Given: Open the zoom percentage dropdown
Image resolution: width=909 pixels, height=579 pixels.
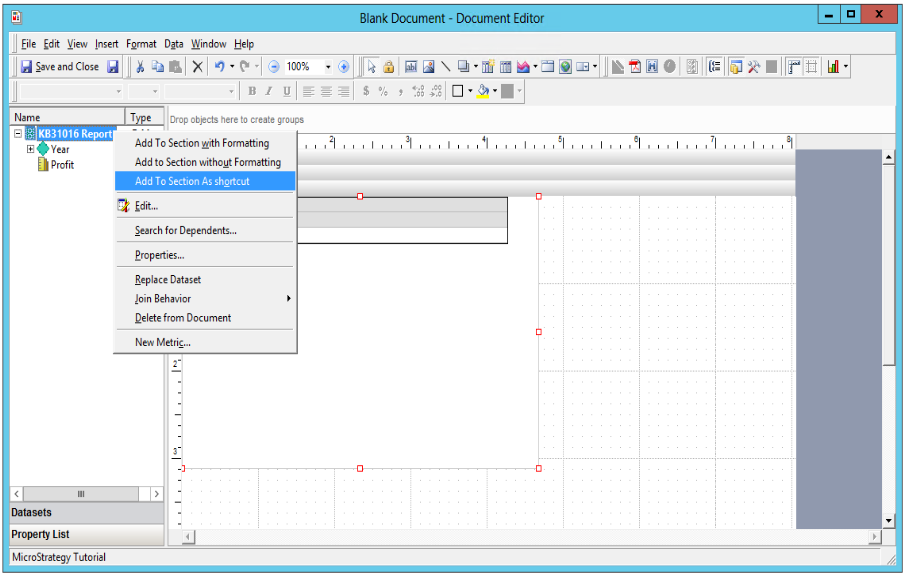Looking at the screenshot, I should 328,69.
